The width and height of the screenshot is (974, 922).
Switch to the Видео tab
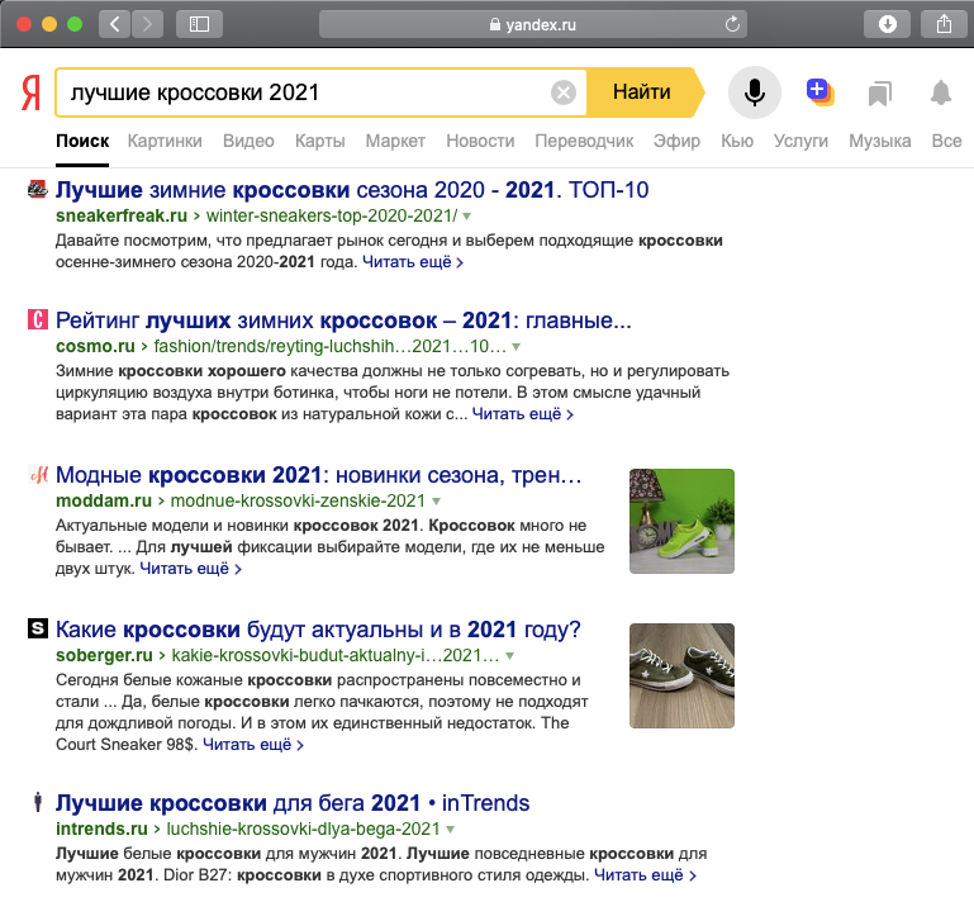pos(248,141)
